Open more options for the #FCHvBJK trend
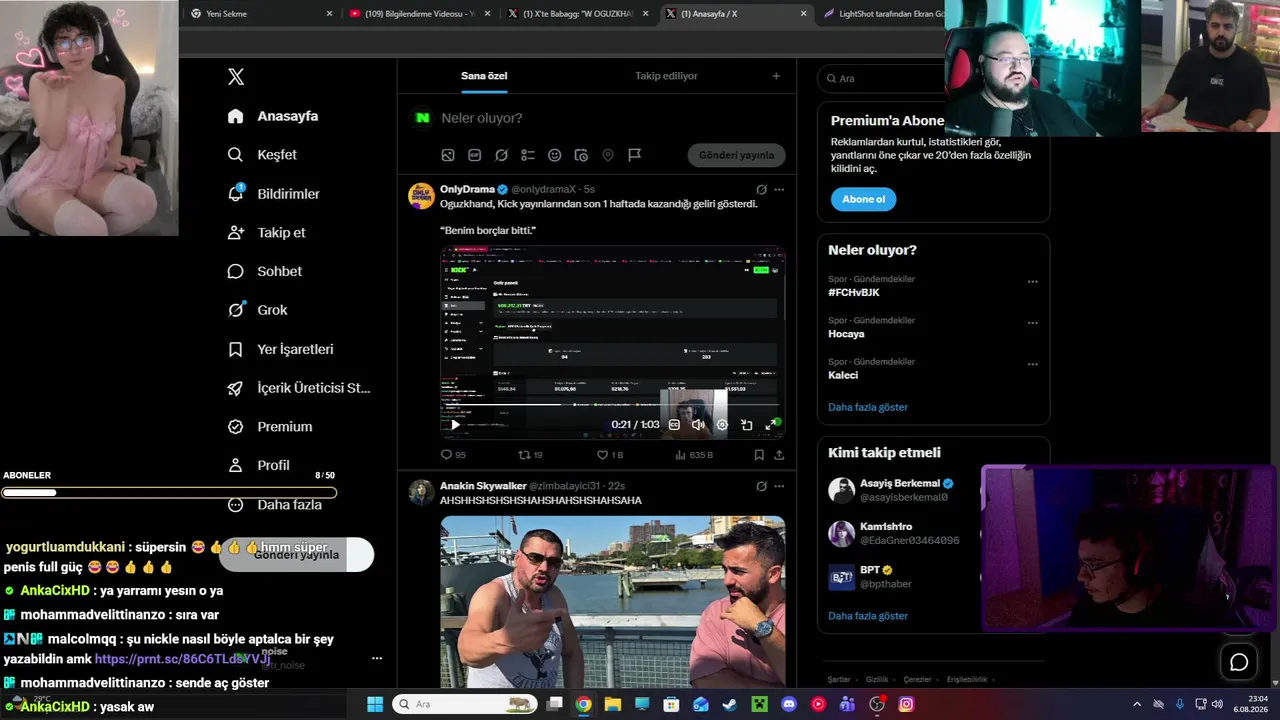 click(x=1033, y=282)
